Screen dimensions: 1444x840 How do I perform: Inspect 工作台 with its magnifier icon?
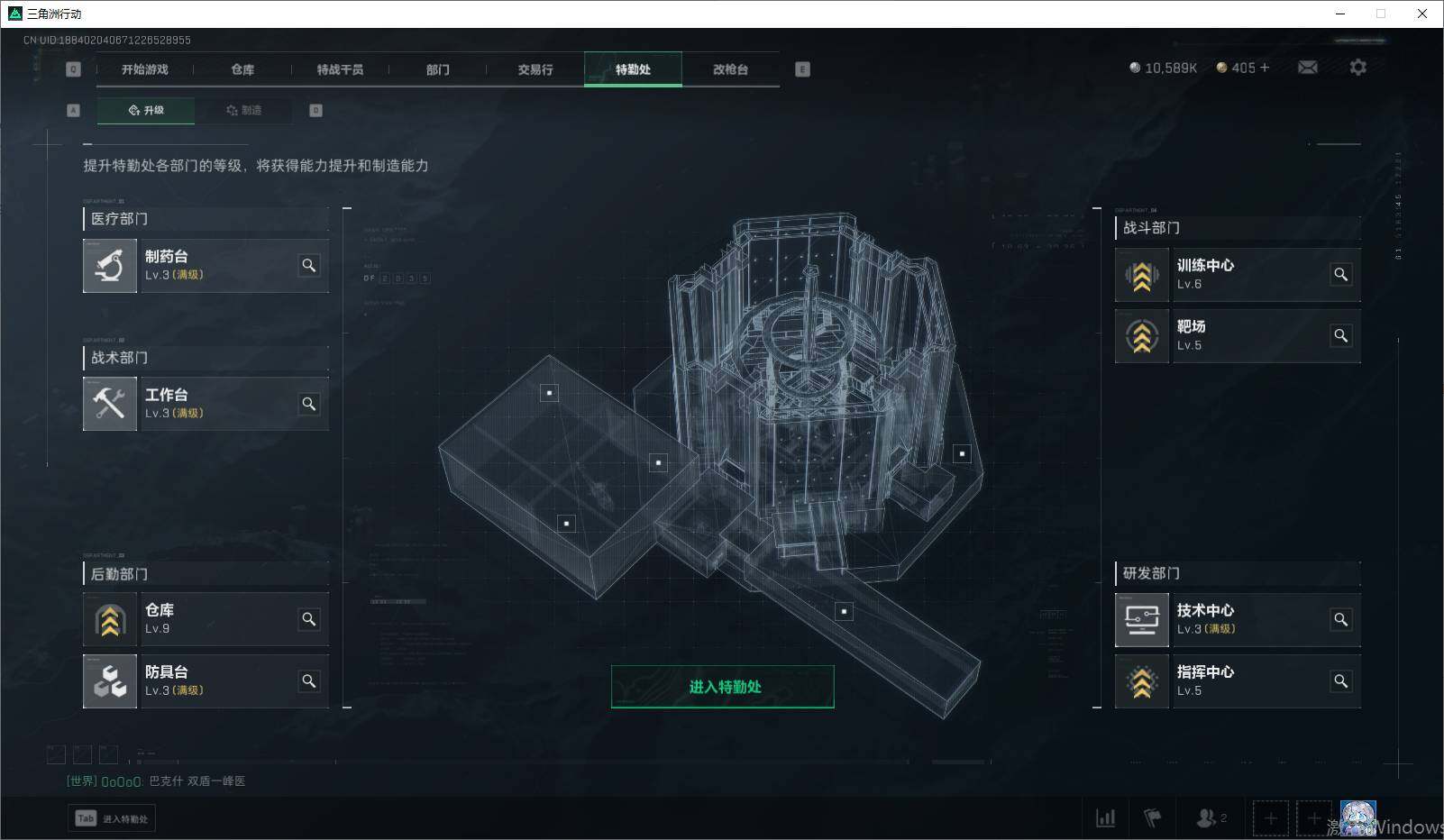coord(309,404)
